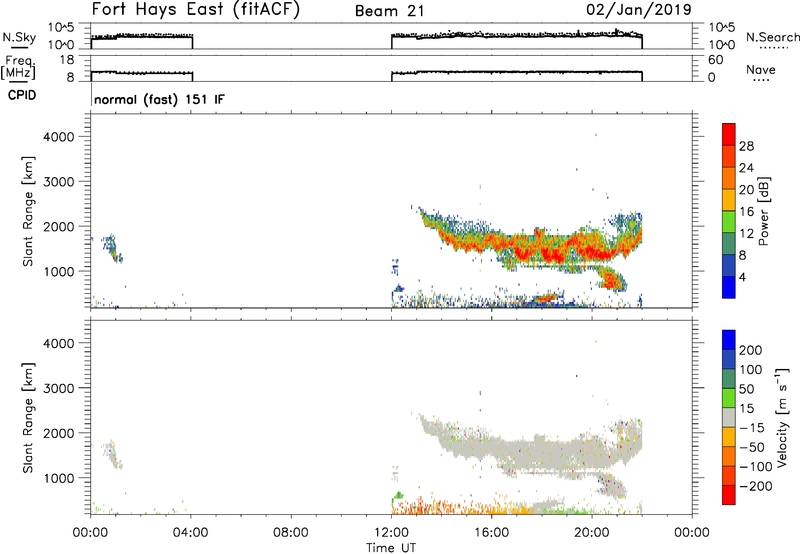Viewport: 800px width, 554px height.
Task: Click the '60' tick on Nave axis
Action: click(x=716, y=60)
